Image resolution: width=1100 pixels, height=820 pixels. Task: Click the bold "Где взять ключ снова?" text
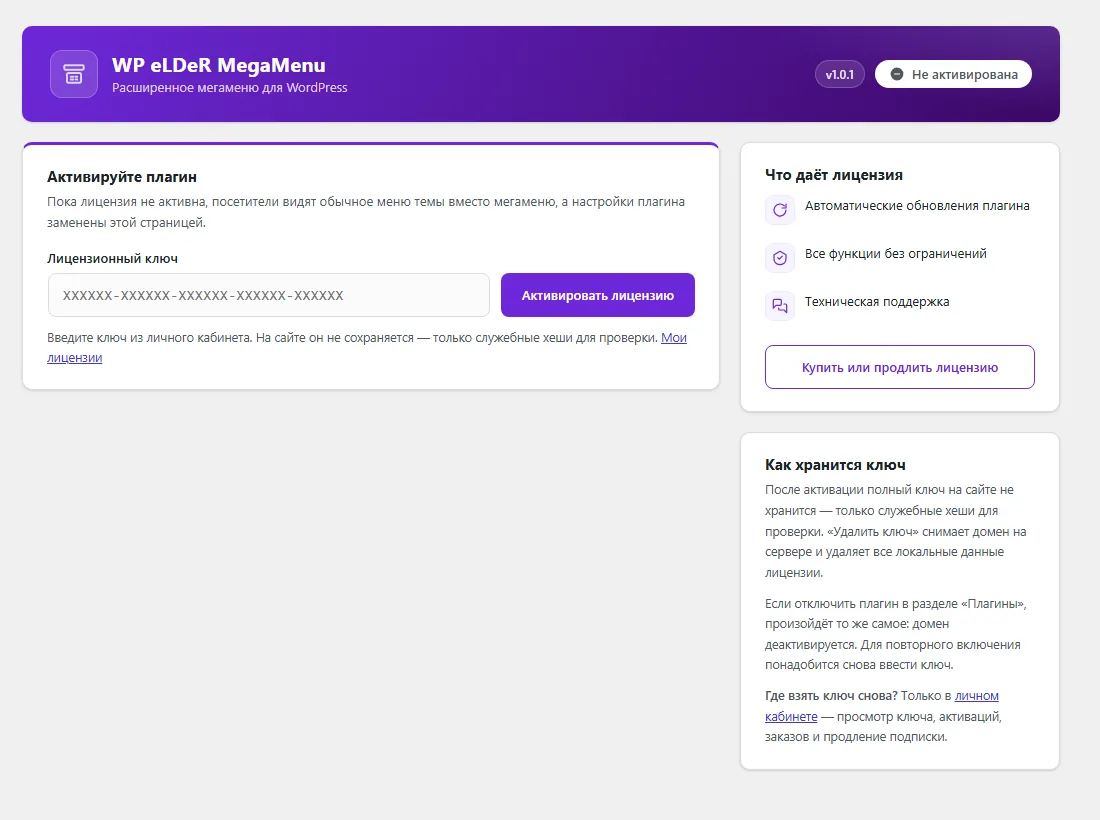tap(831, 696)
